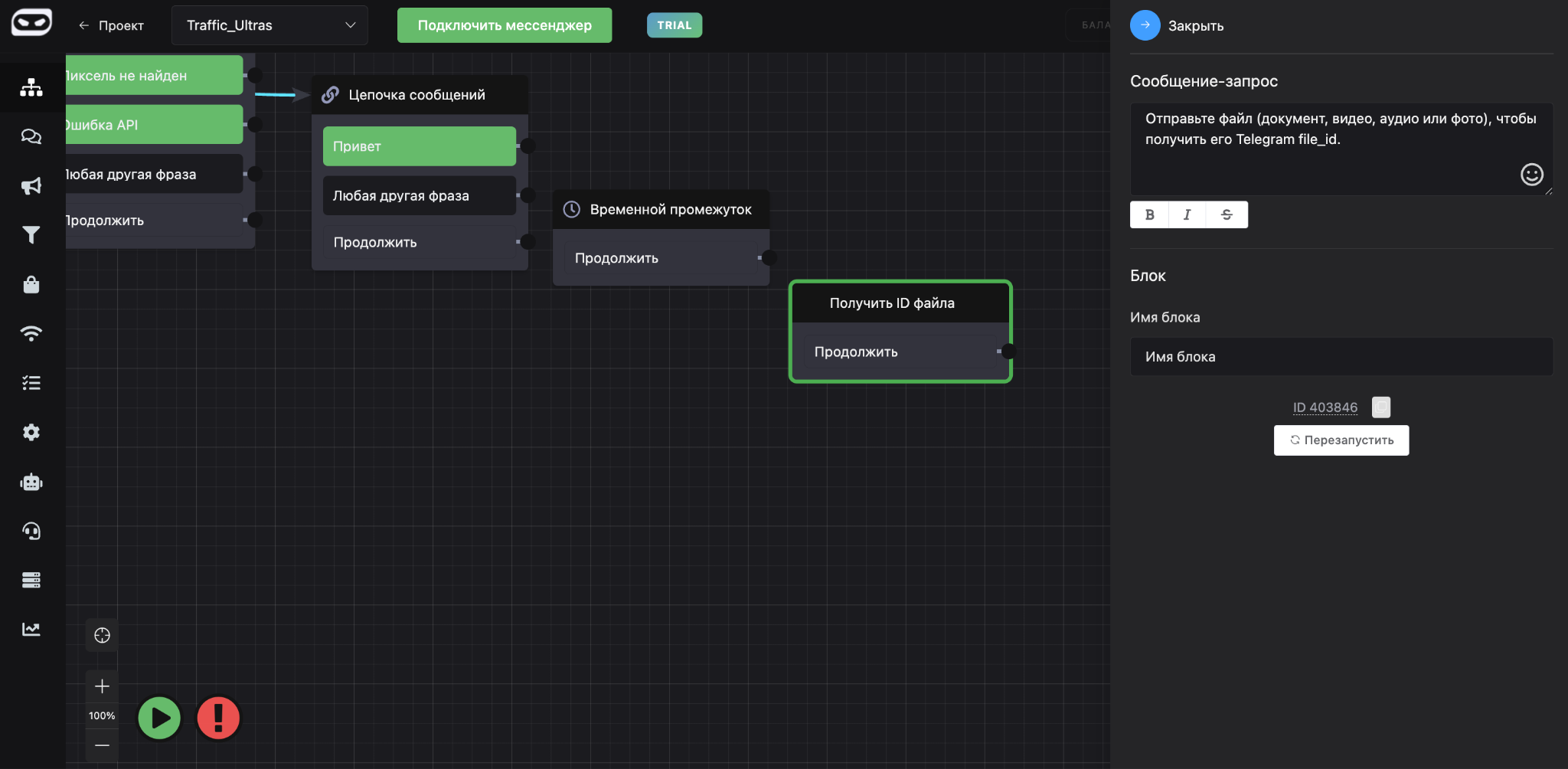Open the robot bot sidebar icon

click(31, 482)
